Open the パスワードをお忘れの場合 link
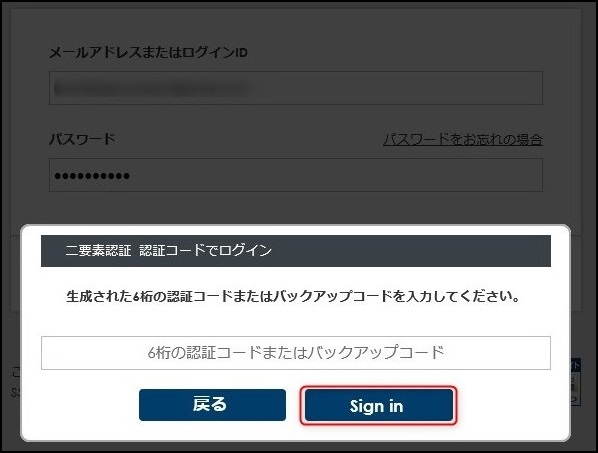Viewport: 598px width, 453px height. pos(463,139)
